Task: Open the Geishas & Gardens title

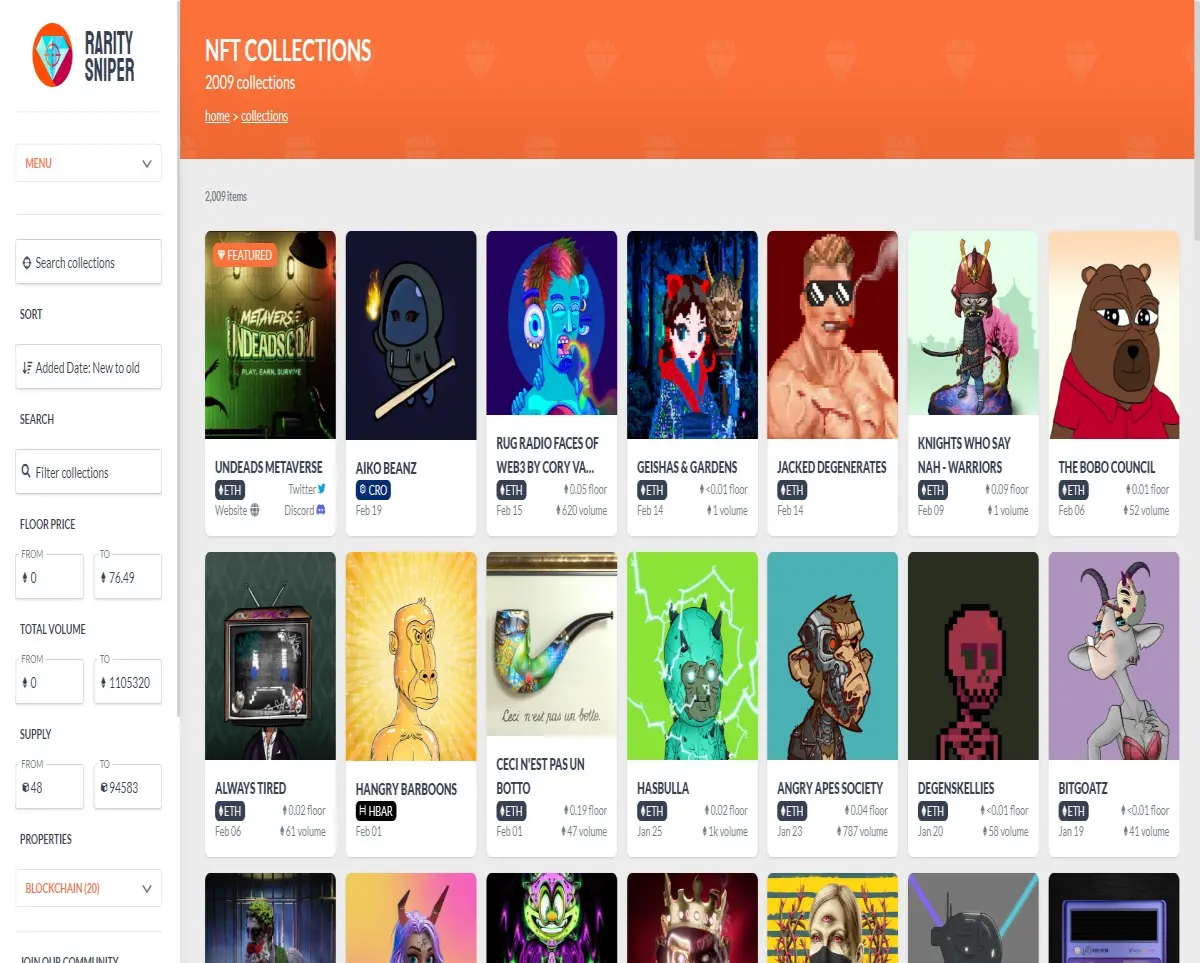Action: coord(687,467)
